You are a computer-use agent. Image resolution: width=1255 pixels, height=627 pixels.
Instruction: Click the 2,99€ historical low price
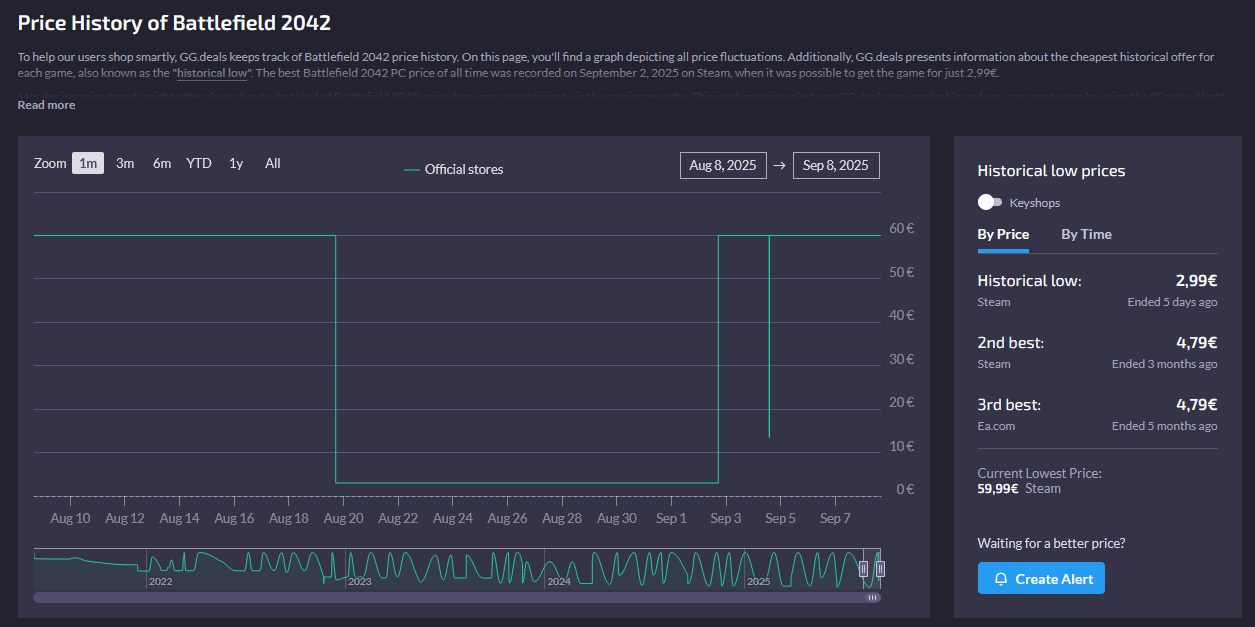point(1196,281)
